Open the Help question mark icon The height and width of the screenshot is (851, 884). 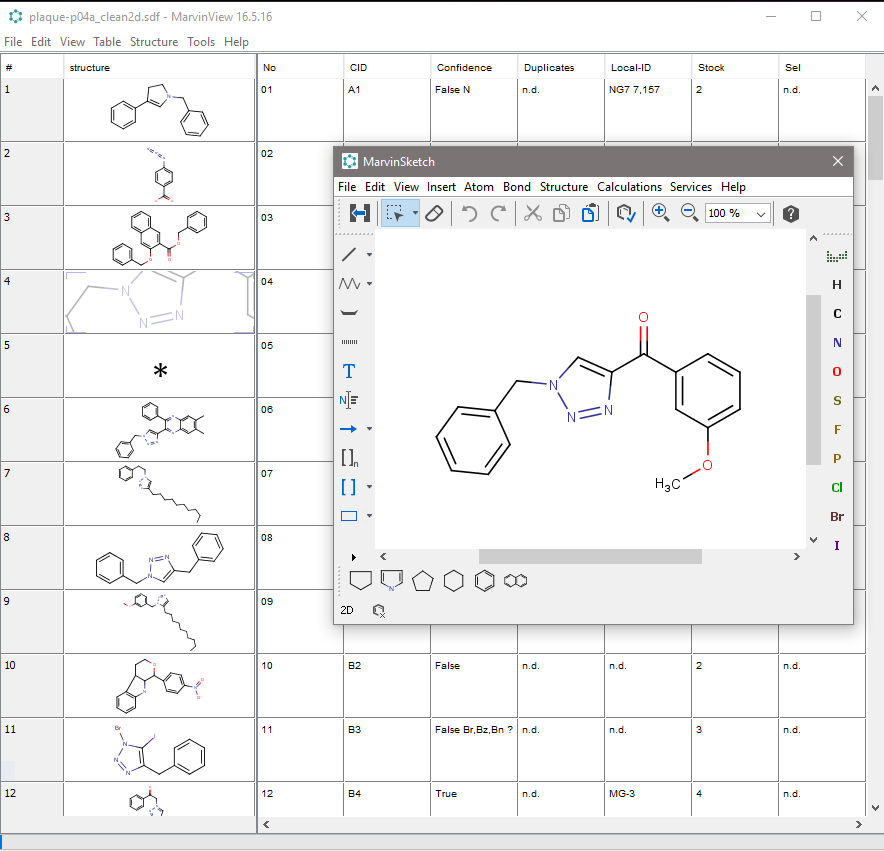coord(790,214)
